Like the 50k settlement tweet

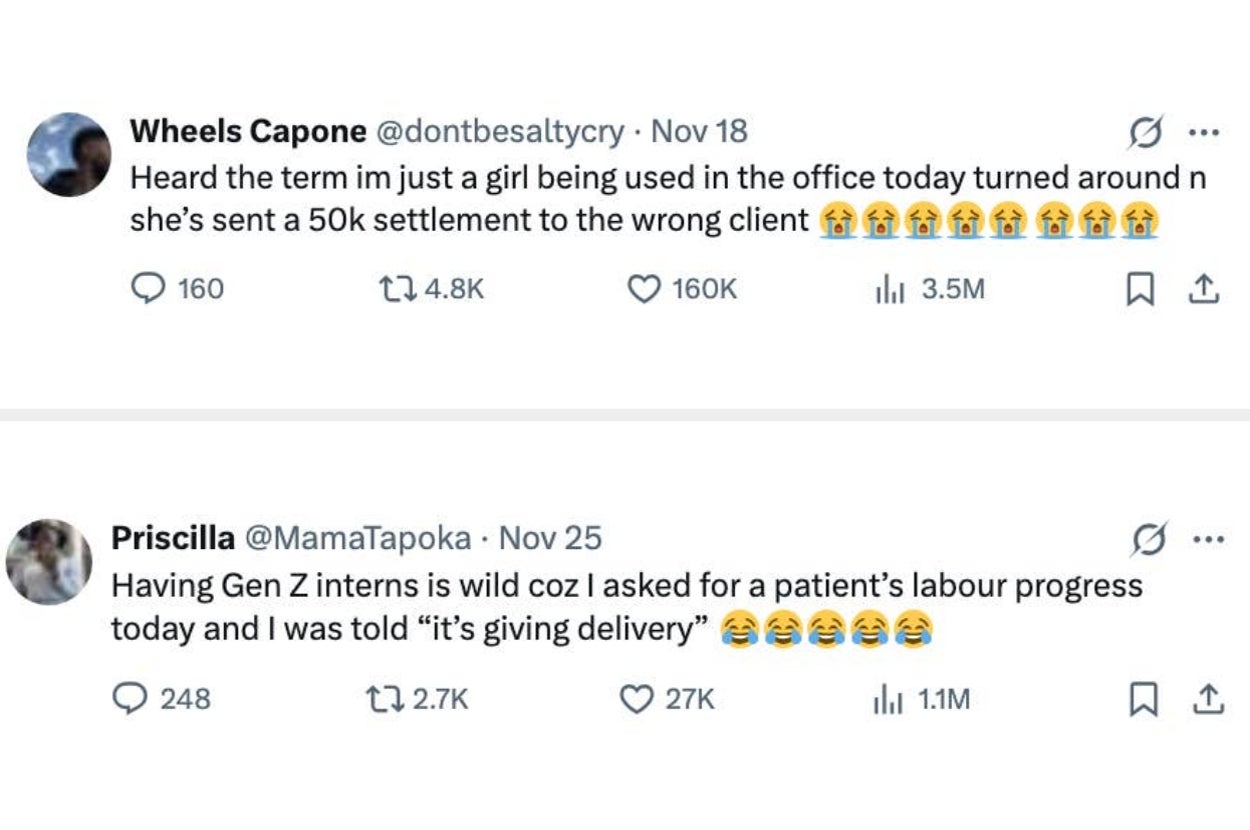(642, 289)
